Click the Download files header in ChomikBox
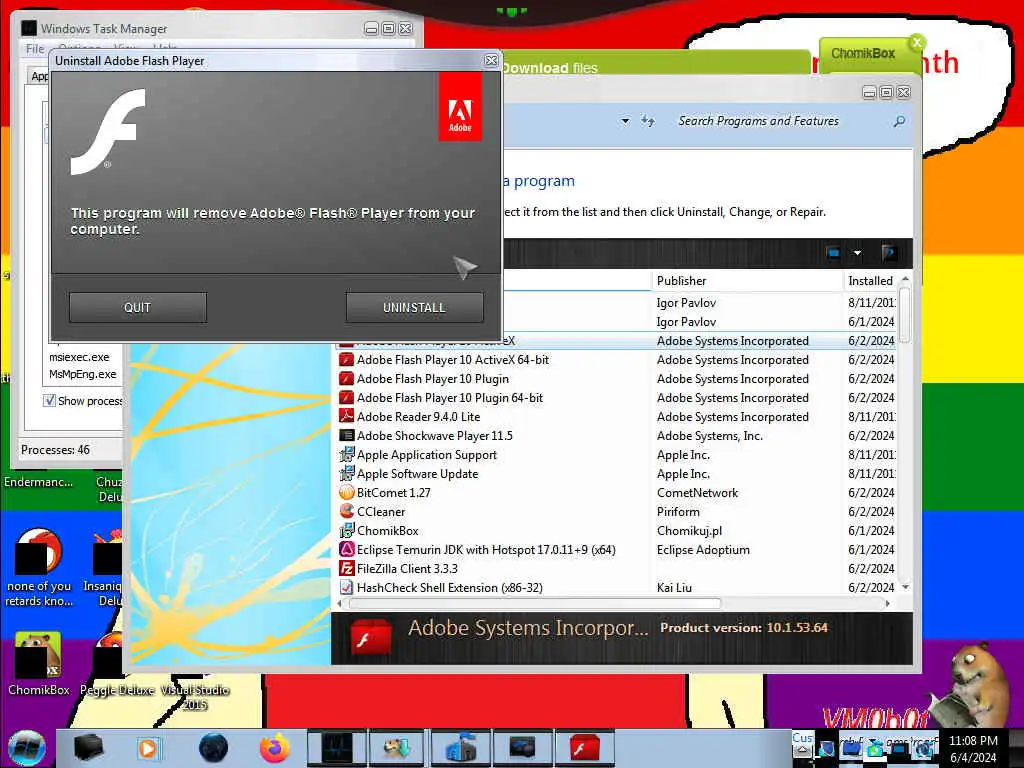The image size is (1024, 768). tap(549, 68)
